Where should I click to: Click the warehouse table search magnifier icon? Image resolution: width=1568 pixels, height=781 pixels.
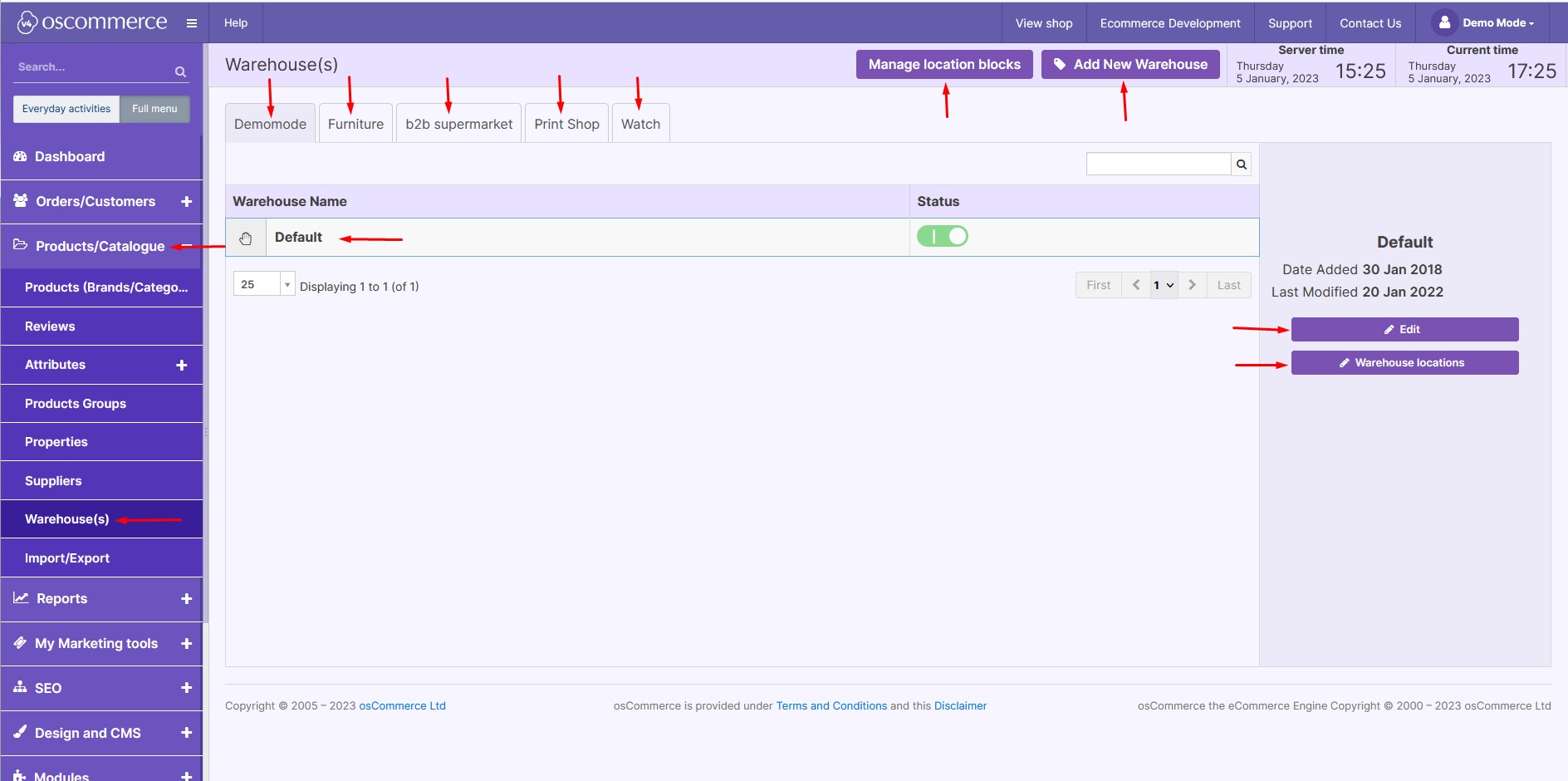pos(1242,165)
